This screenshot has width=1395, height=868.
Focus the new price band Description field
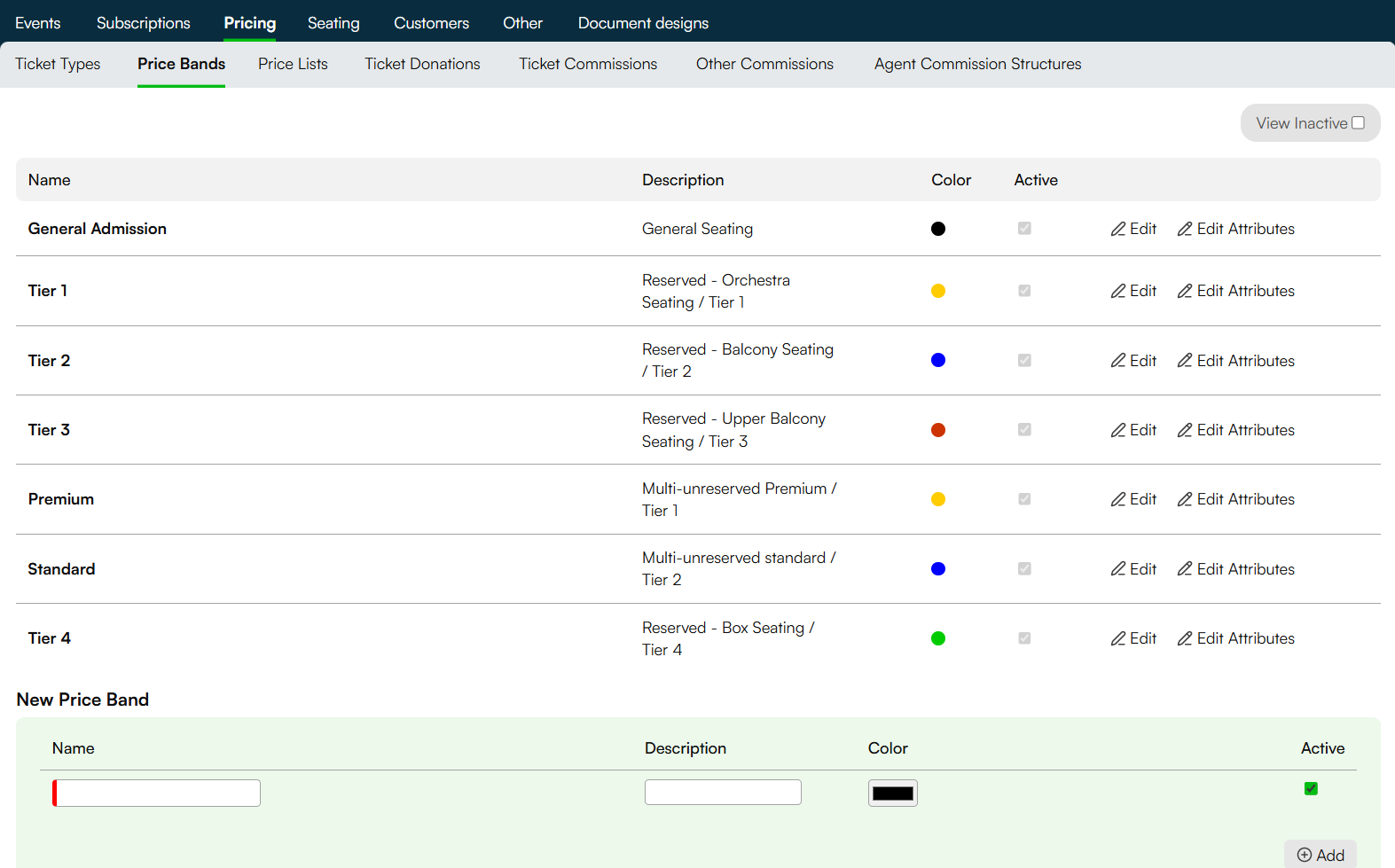pos(723,792)
